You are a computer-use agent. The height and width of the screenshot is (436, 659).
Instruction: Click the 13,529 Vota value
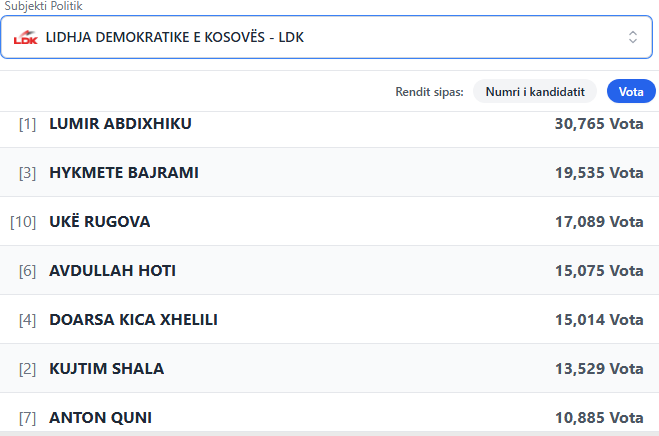[598, 369]
